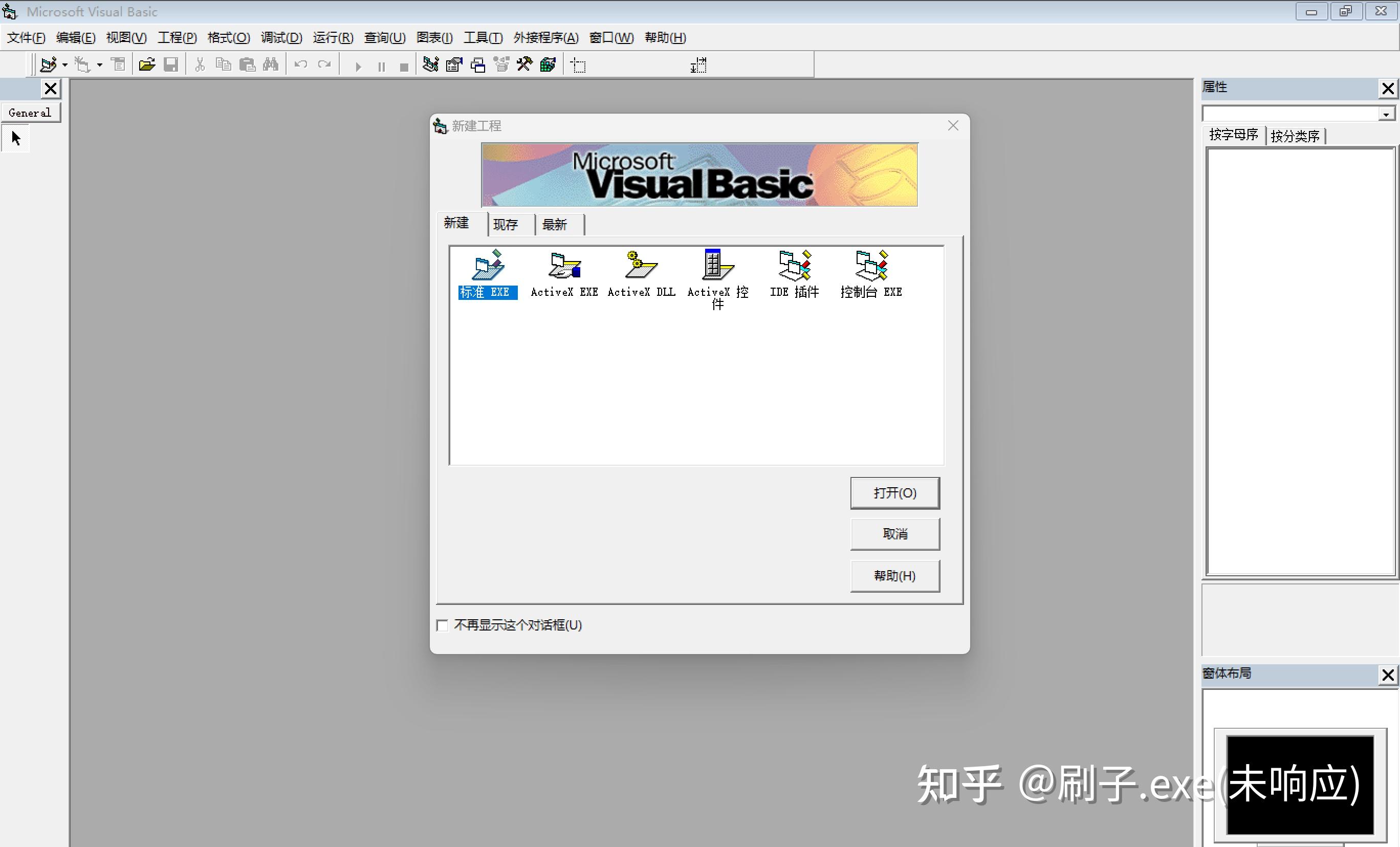
Task: Click the Find binoculars icon
Action: pos(271,65)
